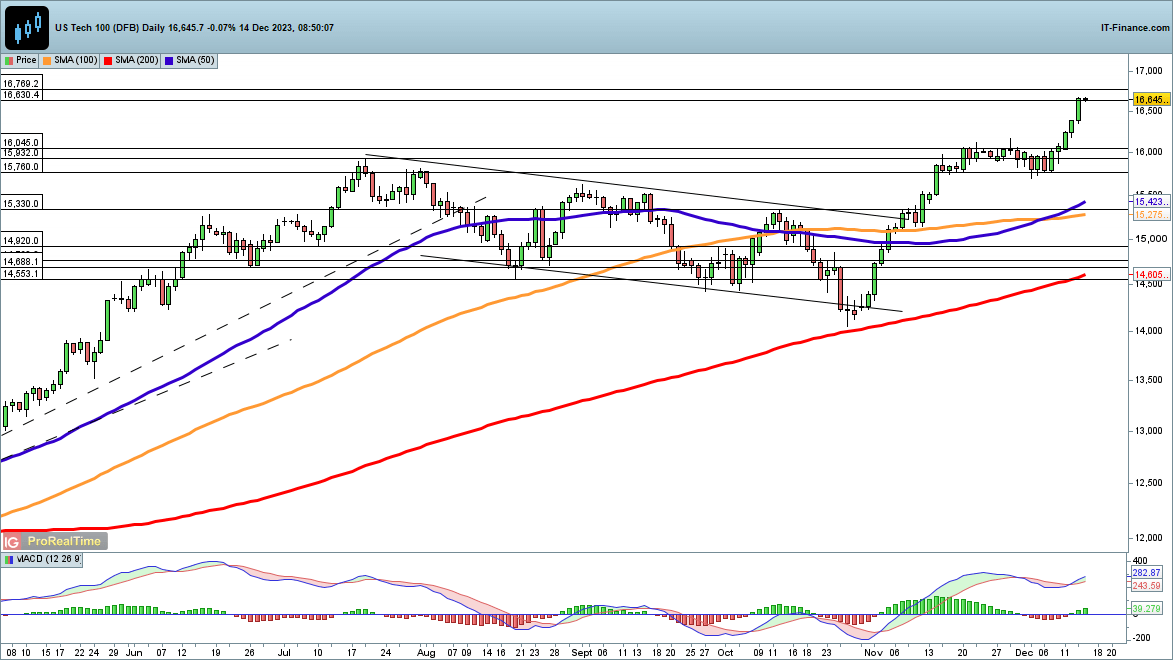Click the 14,000 price axis label
Viewport: 1173px width, 660px height.
(1148, 331)
